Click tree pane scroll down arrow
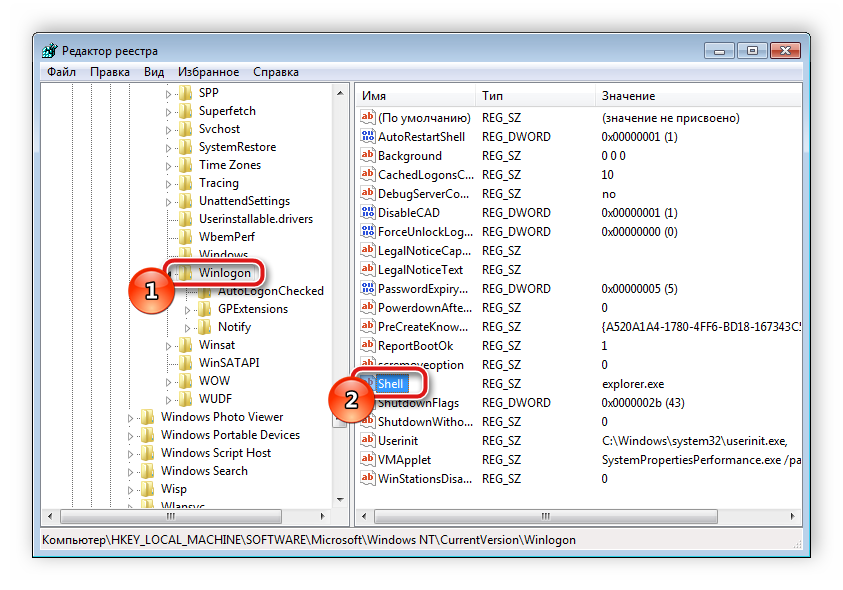This screenshot has width=843, height=590. [340, 500]
